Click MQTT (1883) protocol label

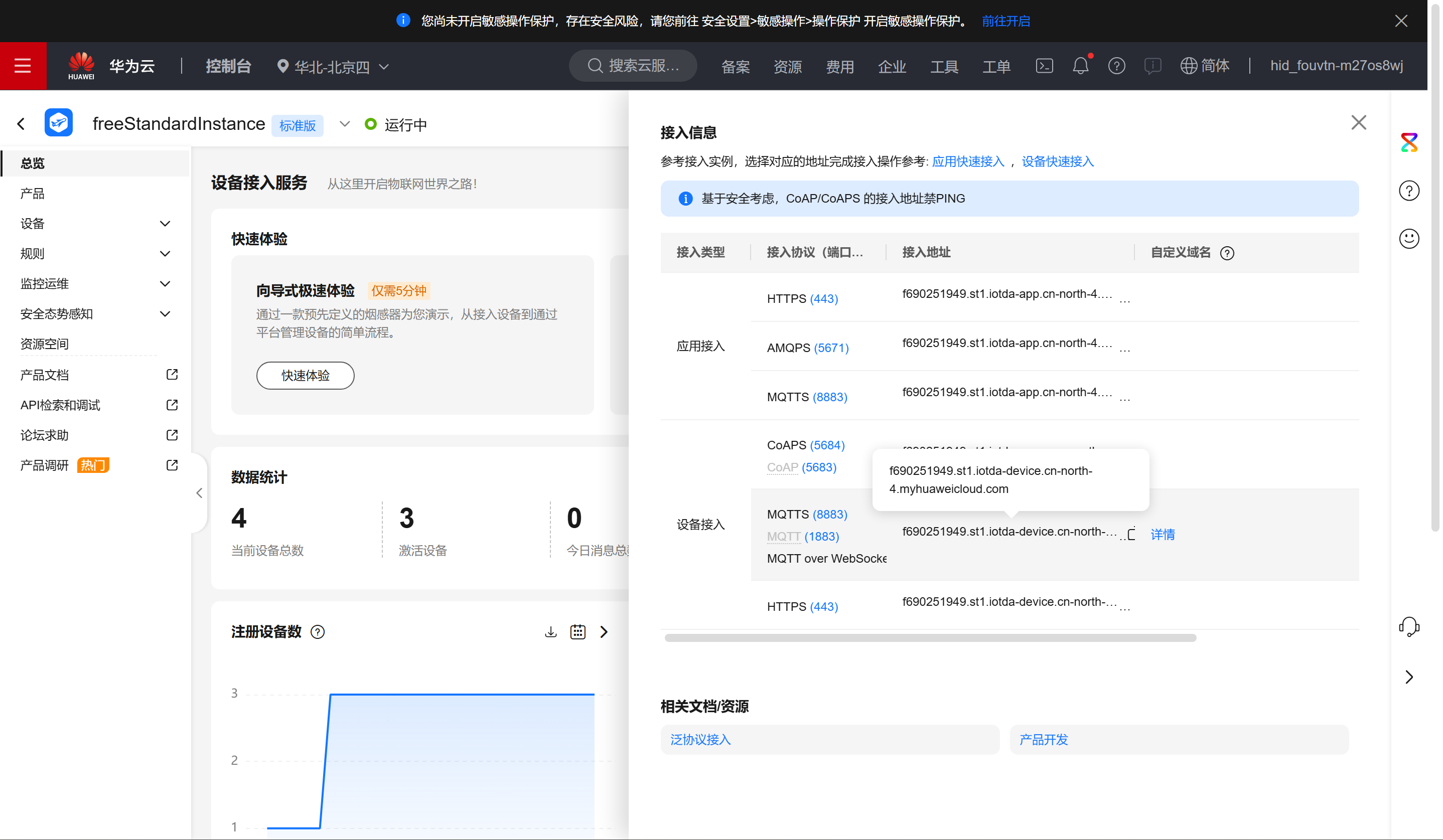click(802, 536)
